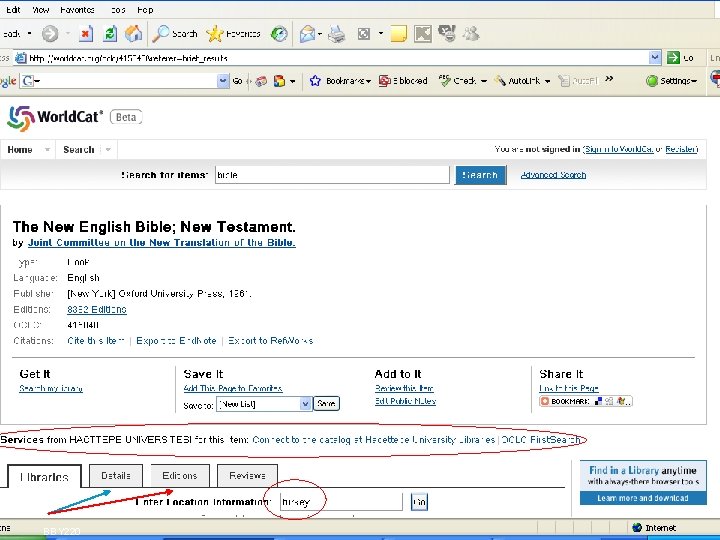Switch to the Editions tab

180,476
